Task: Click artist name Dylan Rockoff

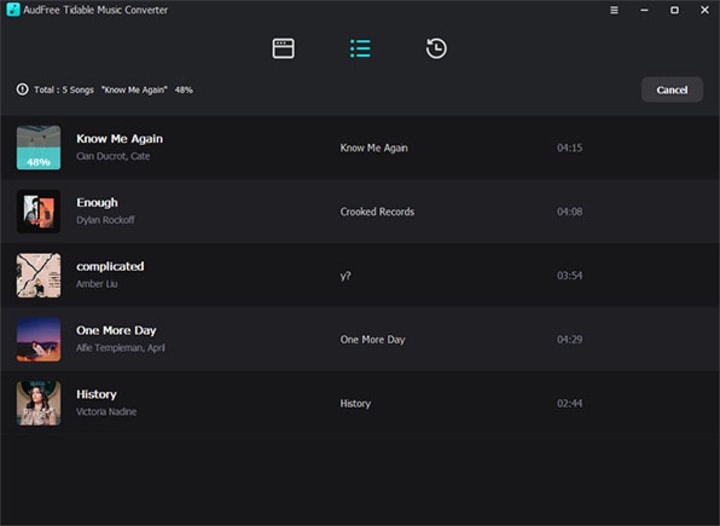Action: point(105,220)
